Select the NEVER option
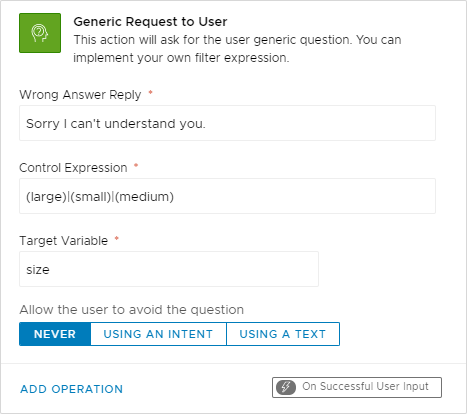 [x=55, y=334]
